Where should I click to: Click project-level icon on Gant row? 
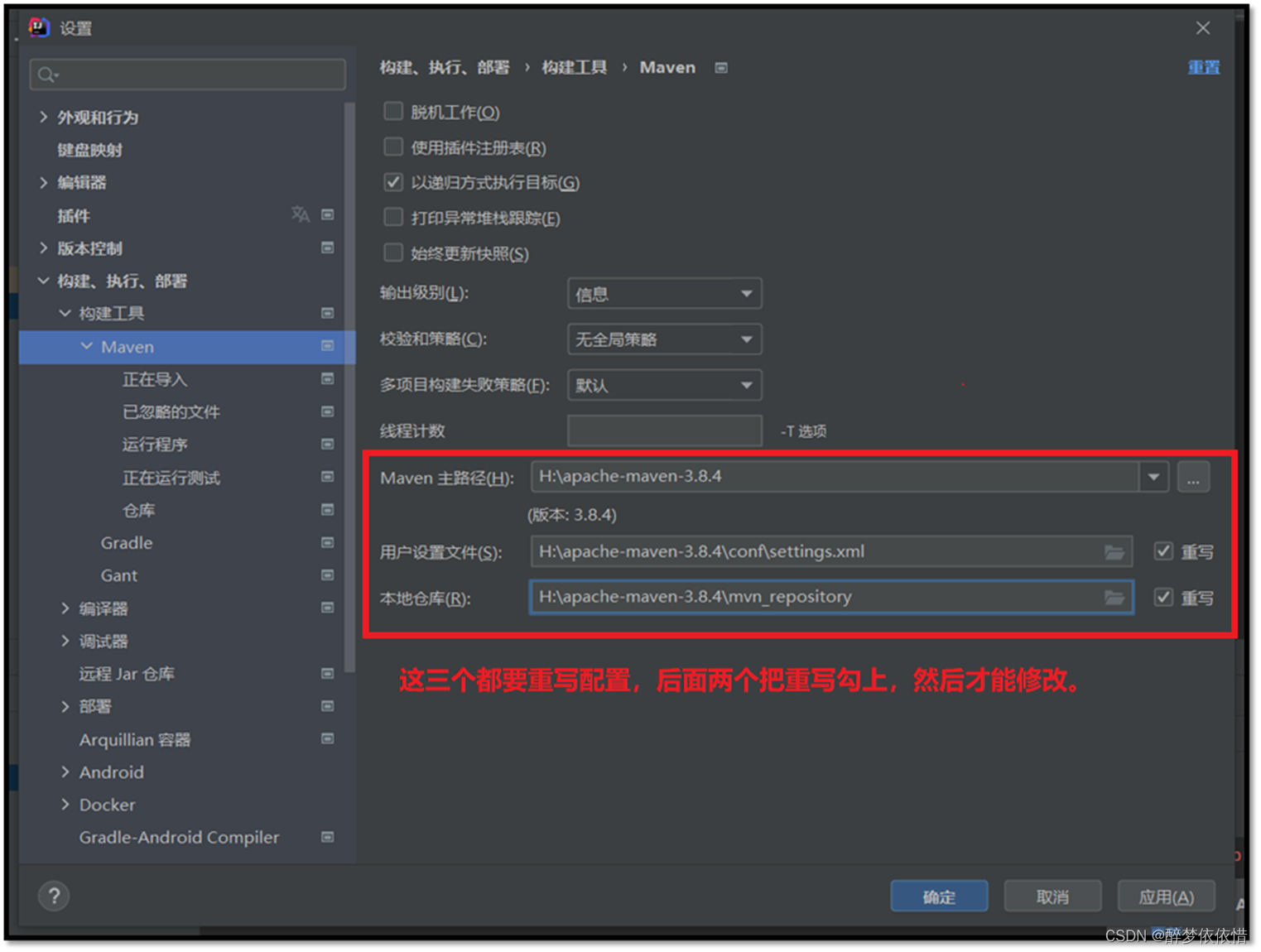tap(328, 575)
